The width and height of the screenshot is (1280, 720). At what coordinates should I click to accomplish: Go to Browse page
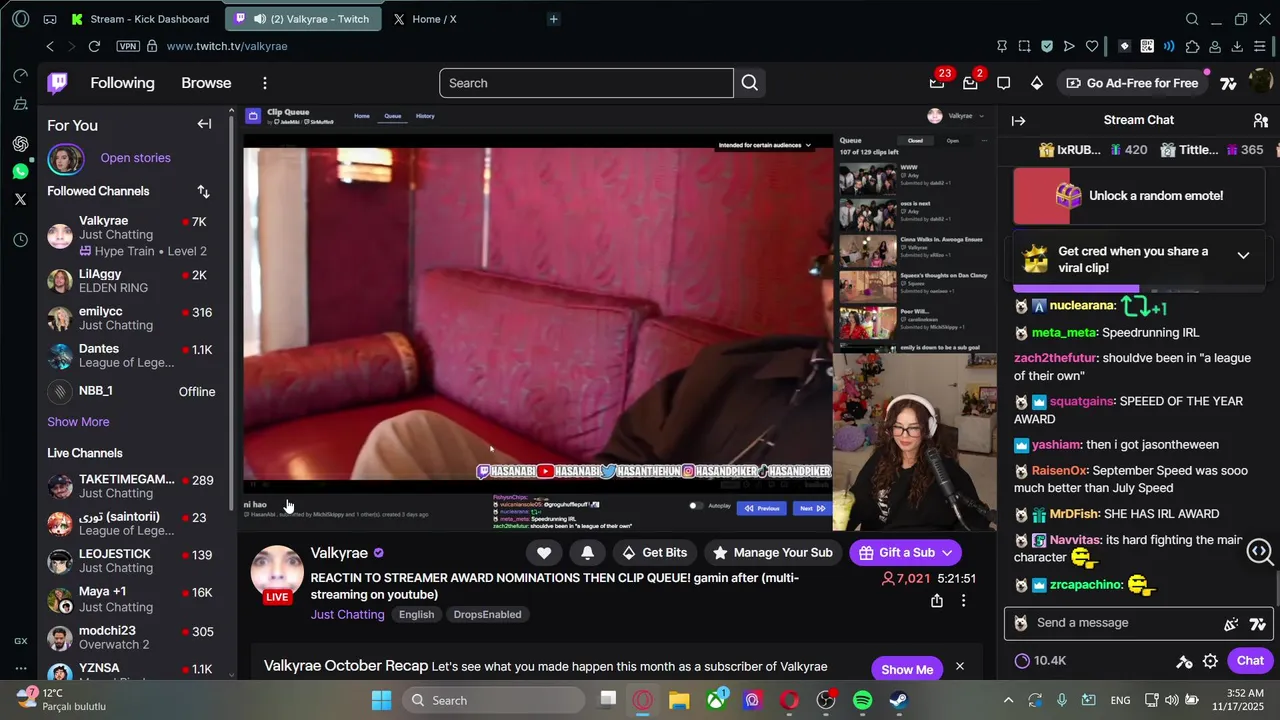(x=206, y=83)
